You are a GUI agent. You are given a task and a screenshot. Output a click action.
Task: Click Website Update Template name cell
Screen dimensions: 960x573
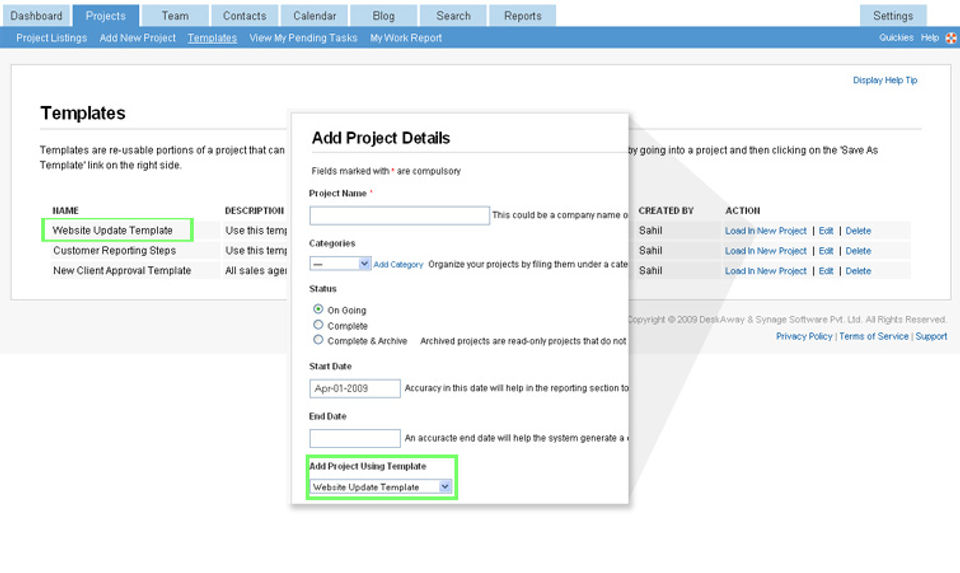[x=113, y=230]
